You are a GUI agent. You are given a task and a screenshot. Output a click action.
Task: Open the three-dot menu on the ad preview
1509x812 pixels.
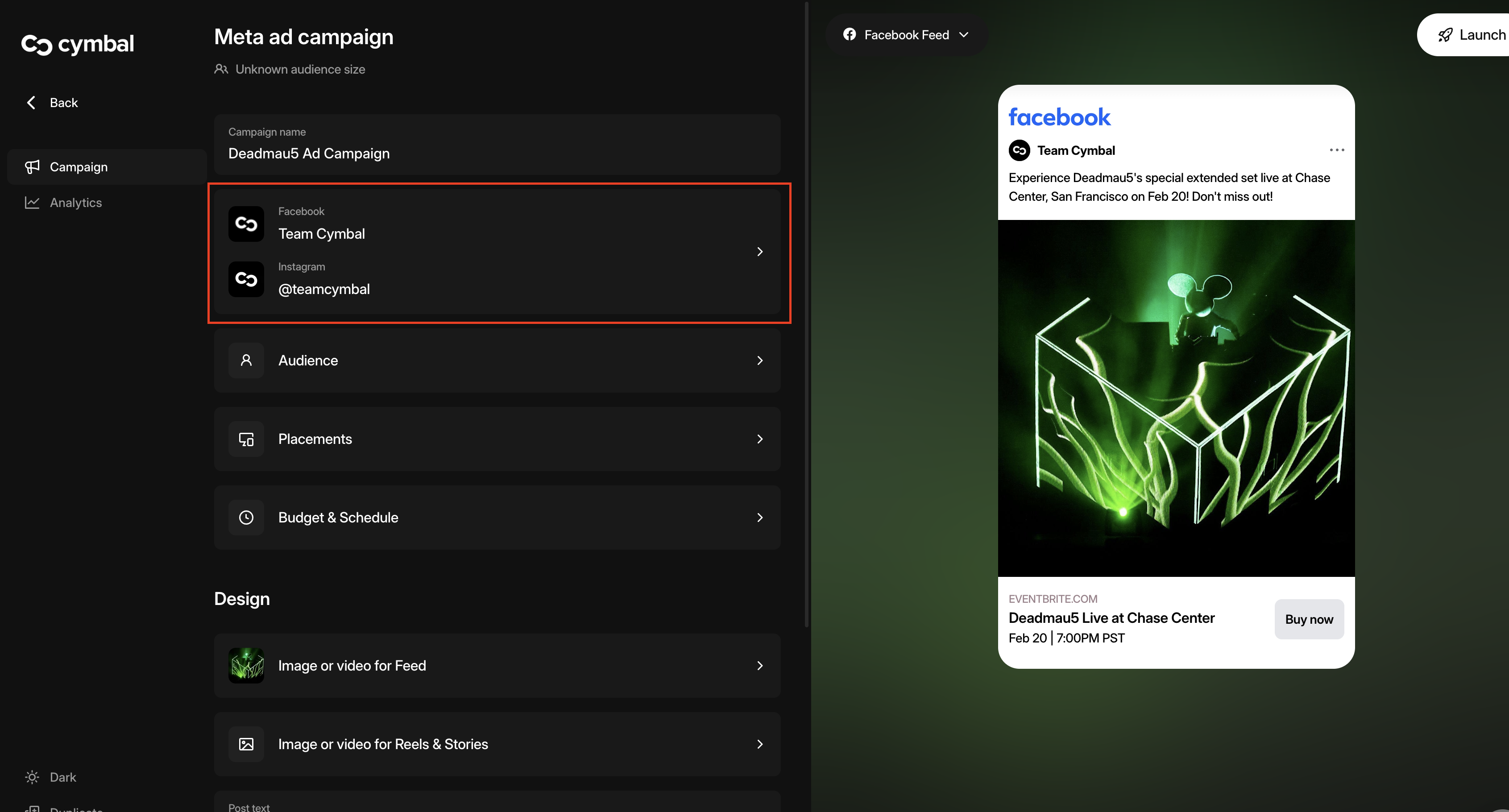click(1336, 150)
